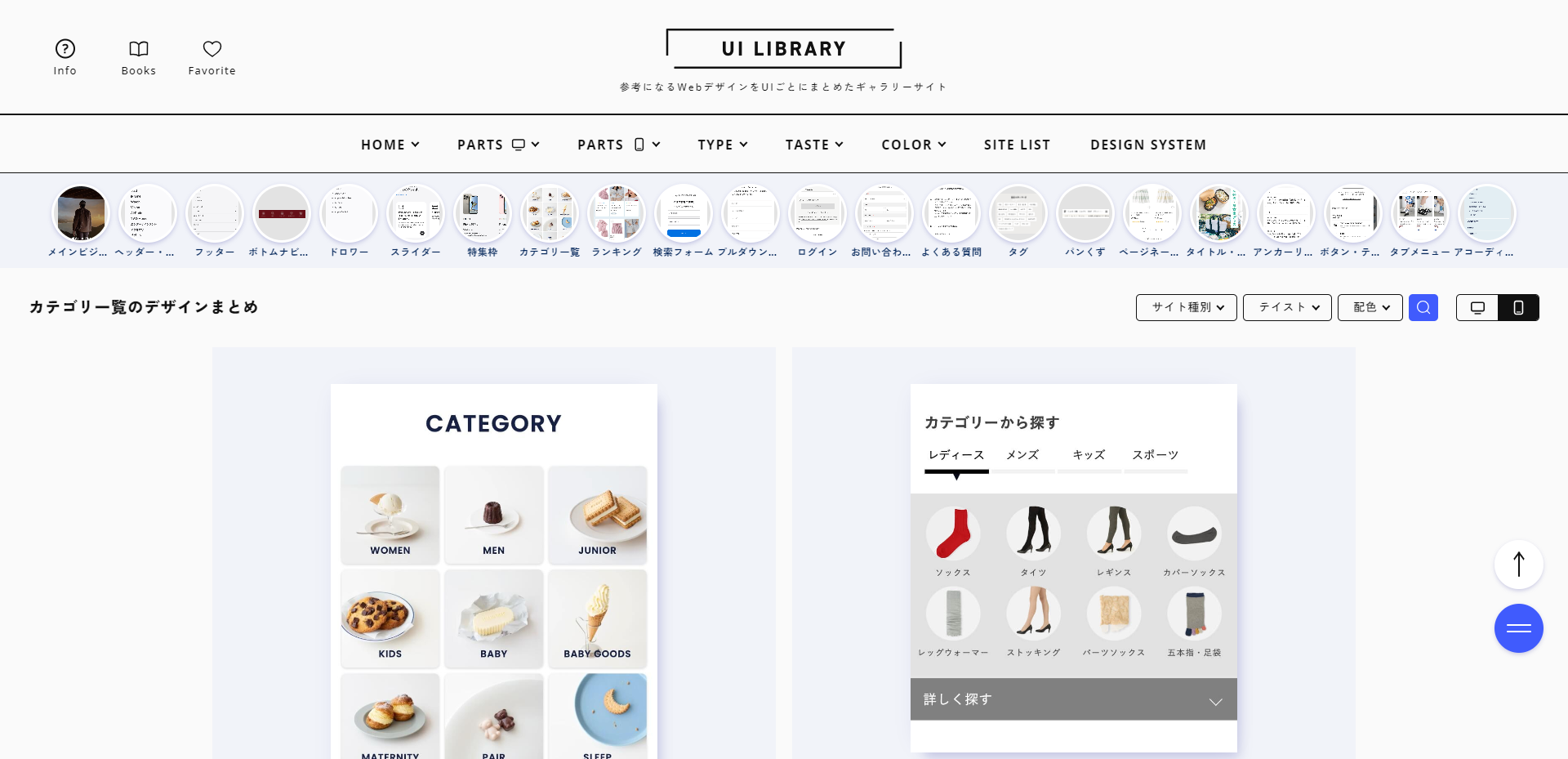This screenshot has width=1568, height=759.
Task: Open the DESIGN SYSTEM link
Action: (x=1147, y=145)
